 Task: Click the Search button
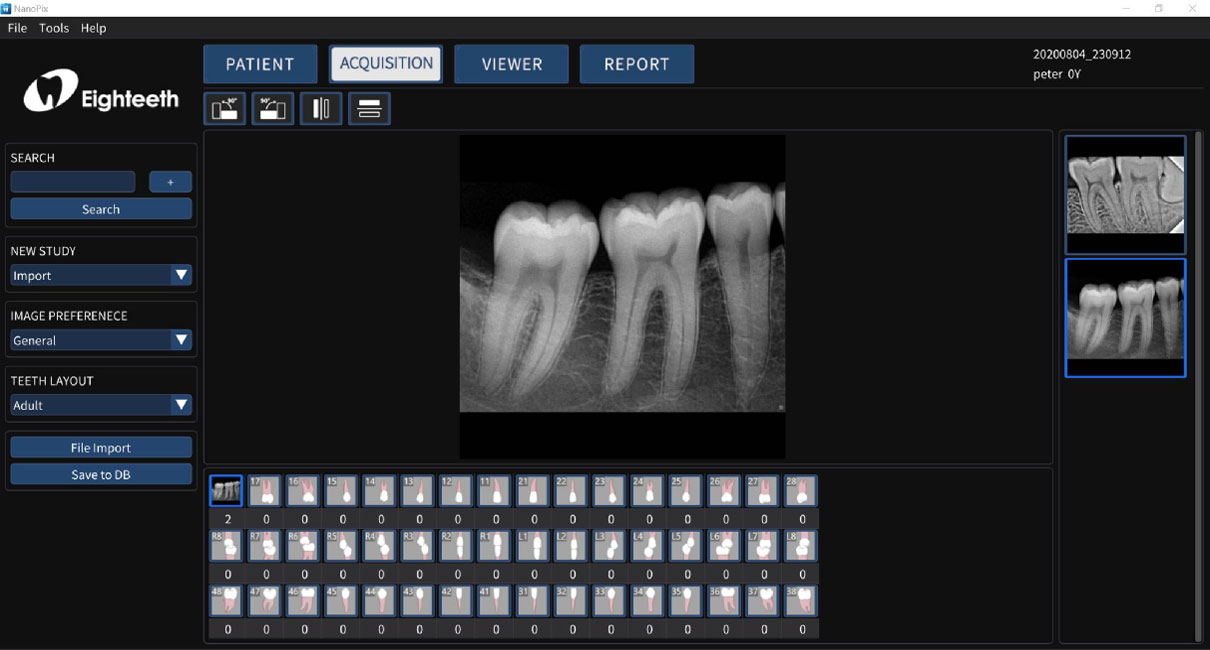(100, 208)
